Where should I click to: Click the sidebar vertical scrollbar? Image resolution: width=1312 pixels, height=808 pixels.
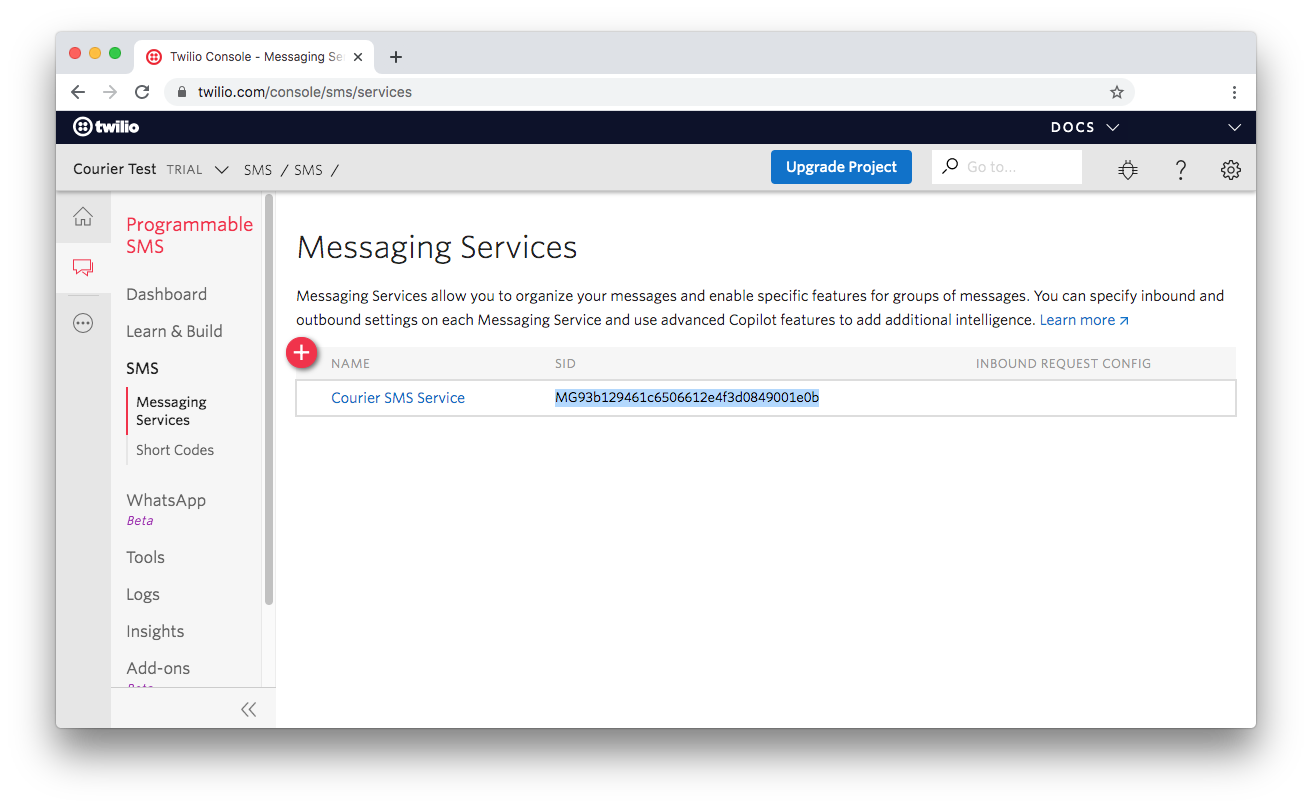click(269, 400)
